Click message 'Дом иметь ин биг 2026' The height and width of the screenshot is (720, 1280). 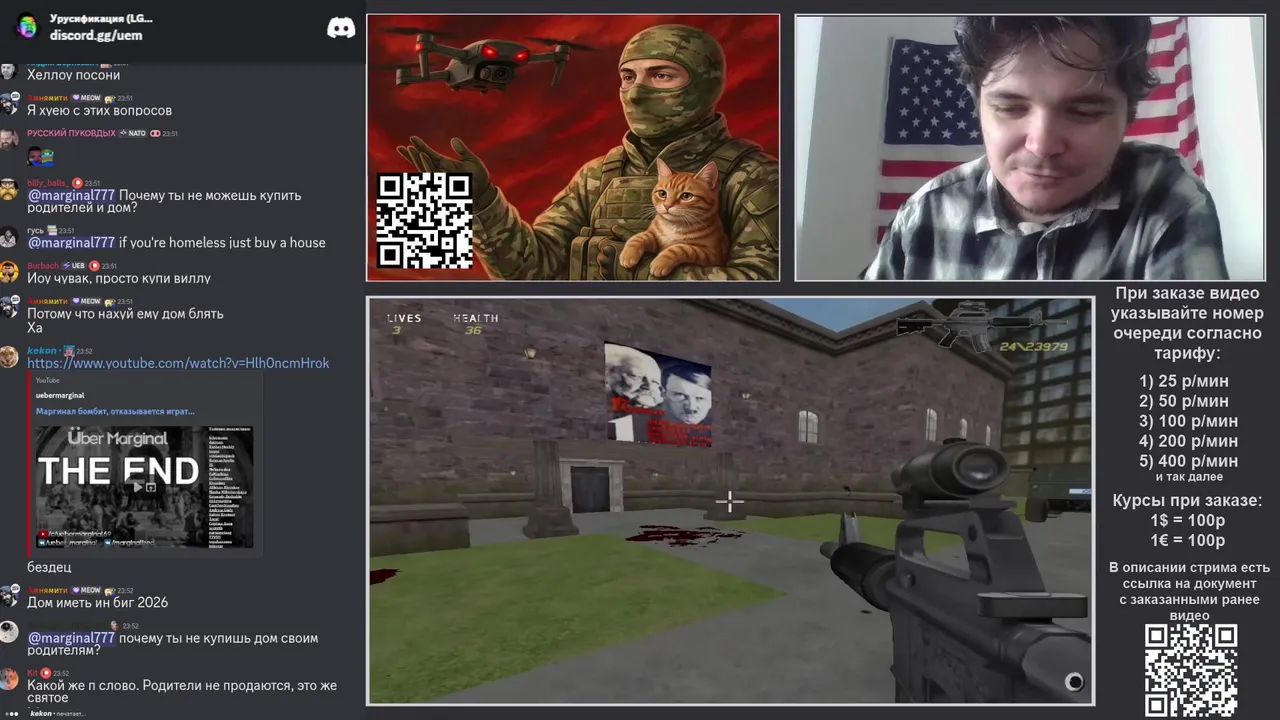(x=97, y=602)
